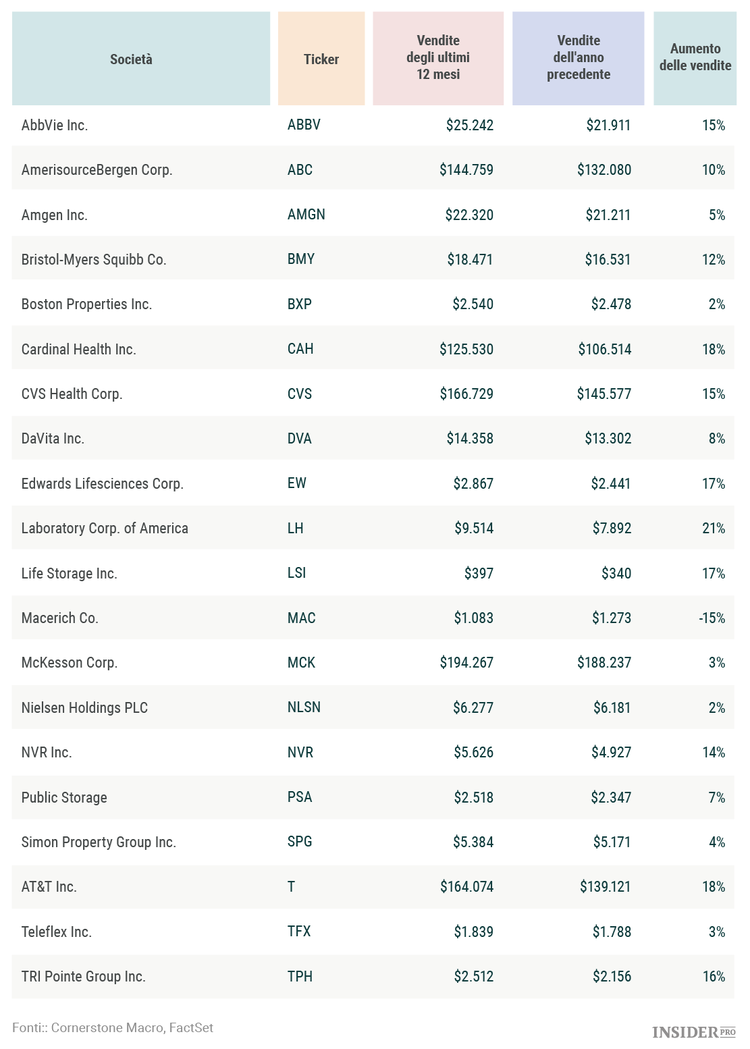Click Public Storage previous-year value $2.347
This screenshot has height=1049, width=750.
point(608,797)
